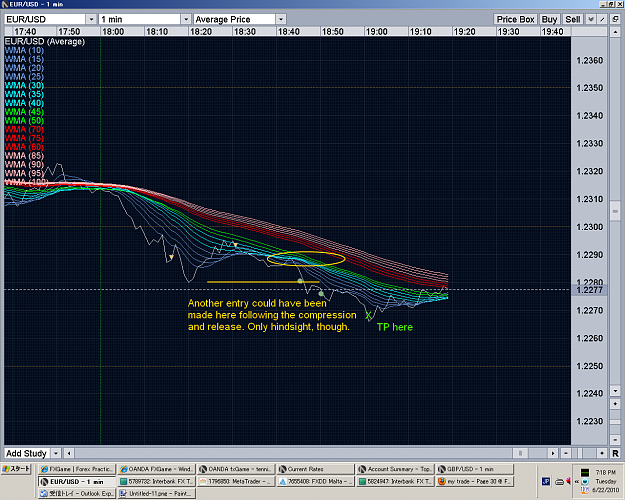
Task: Click the Windows Start button
Action: [x=16, y=469]
